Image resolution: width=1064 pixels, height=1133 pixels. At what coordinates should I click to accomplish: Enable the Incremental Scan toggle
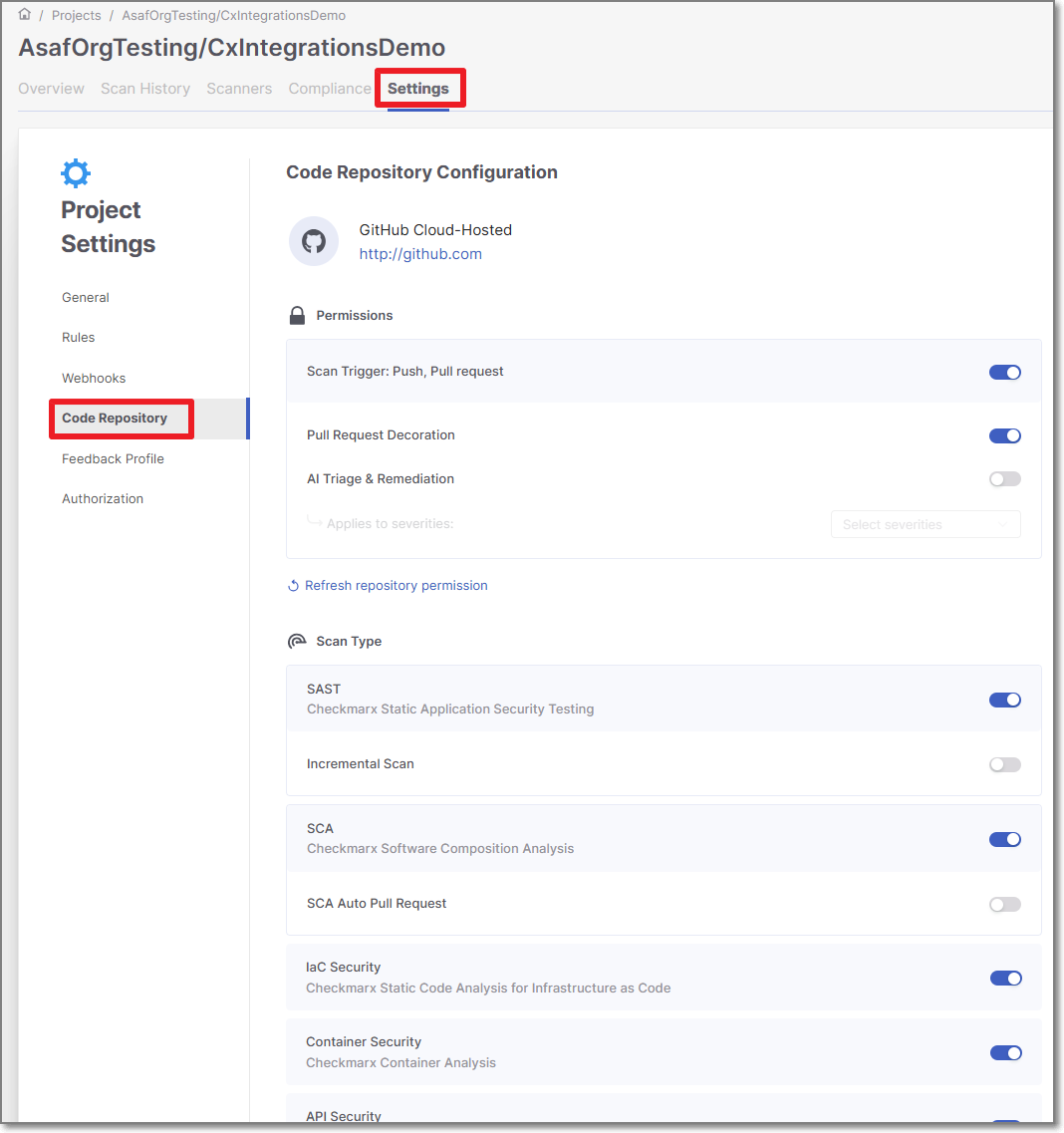(x=1005, y=764)
